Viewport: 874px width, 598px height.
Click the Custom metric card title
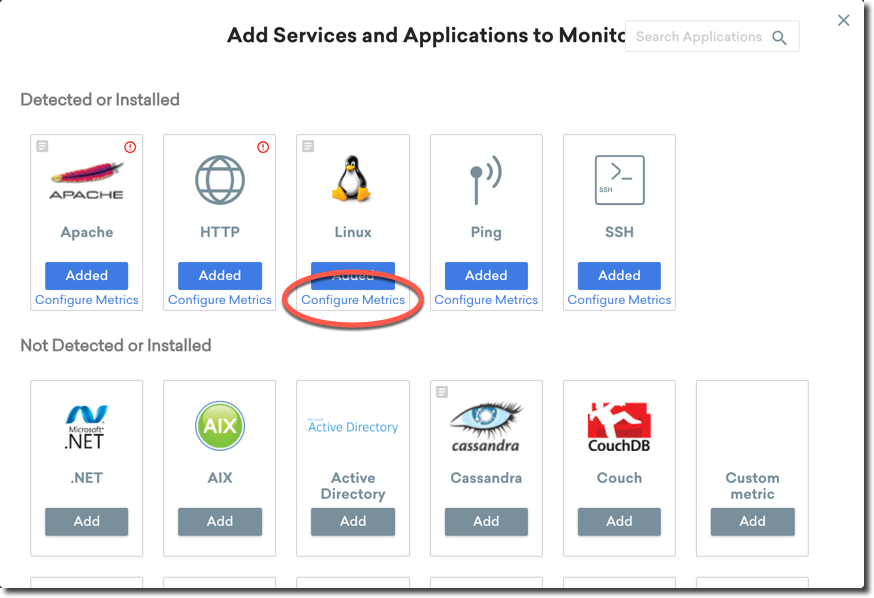pyautogui.click(x=752, y=486)
